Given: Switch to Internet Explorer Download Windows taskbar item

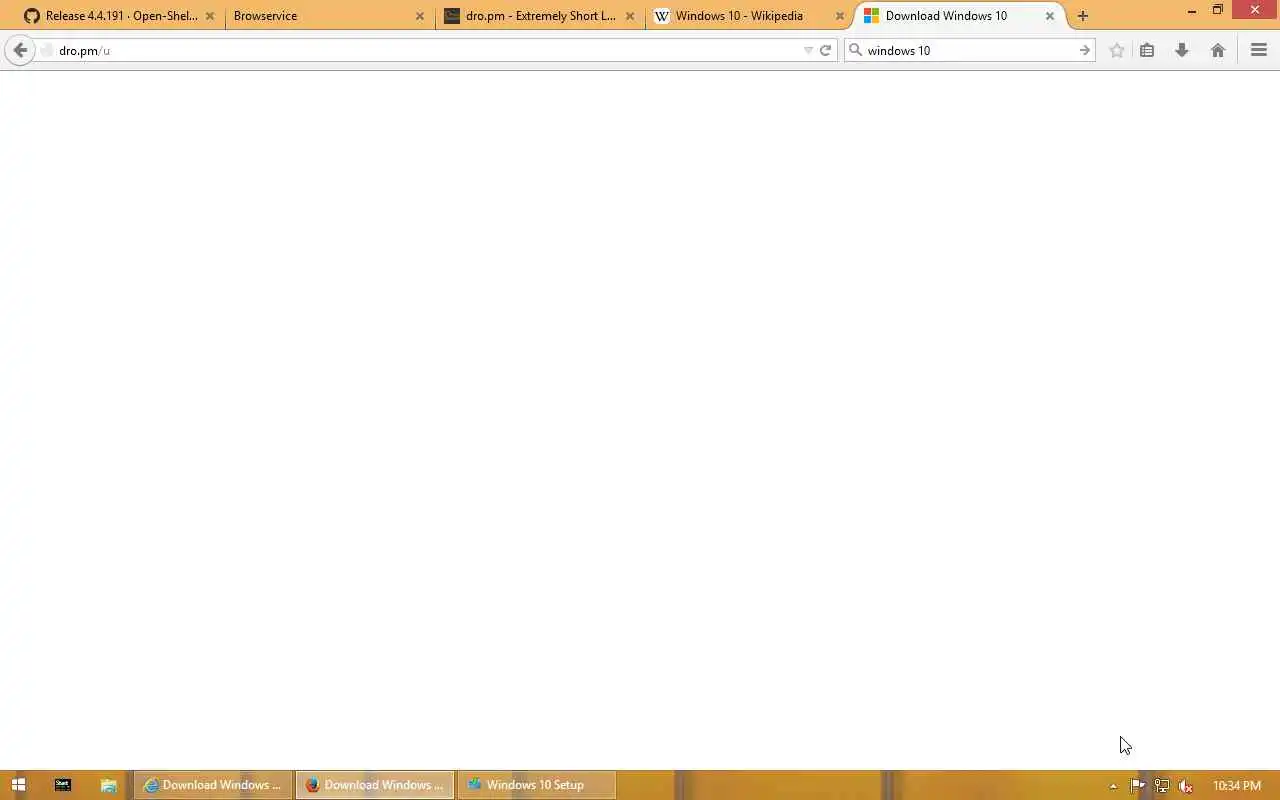Looking at the screenshot, I should coord(214,785).
